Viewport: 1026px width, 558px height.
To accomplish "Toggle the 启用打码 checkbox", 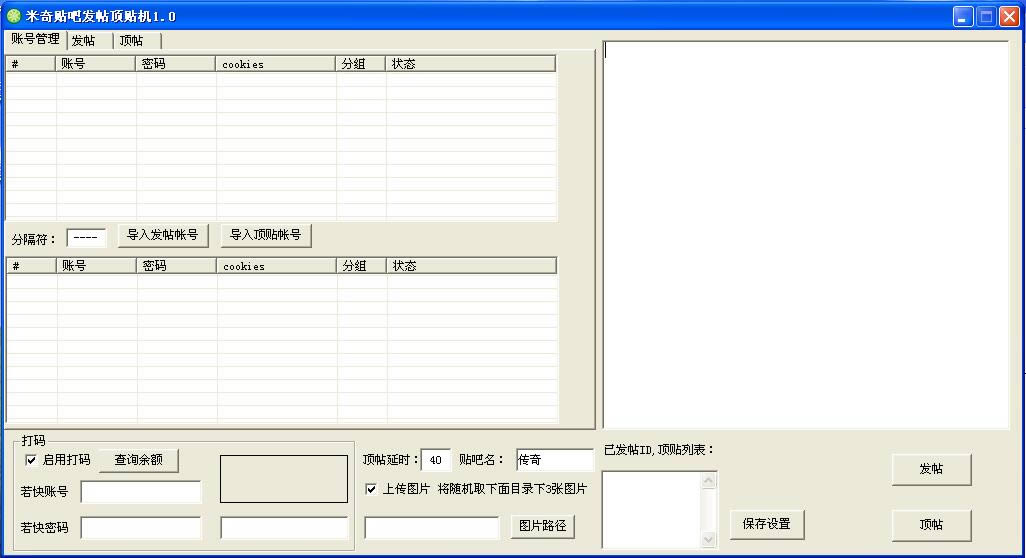I will 31,460.
